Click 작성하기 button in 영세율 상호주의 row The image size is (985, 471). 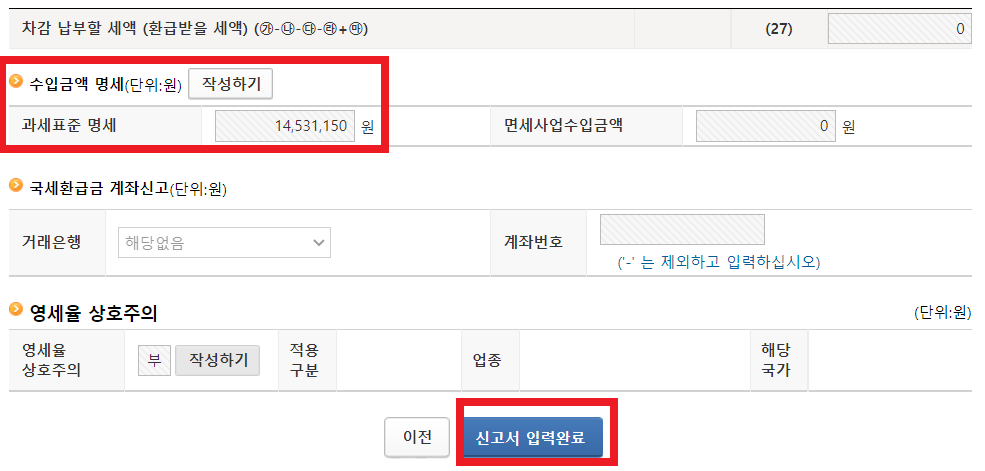pos(217,360)
